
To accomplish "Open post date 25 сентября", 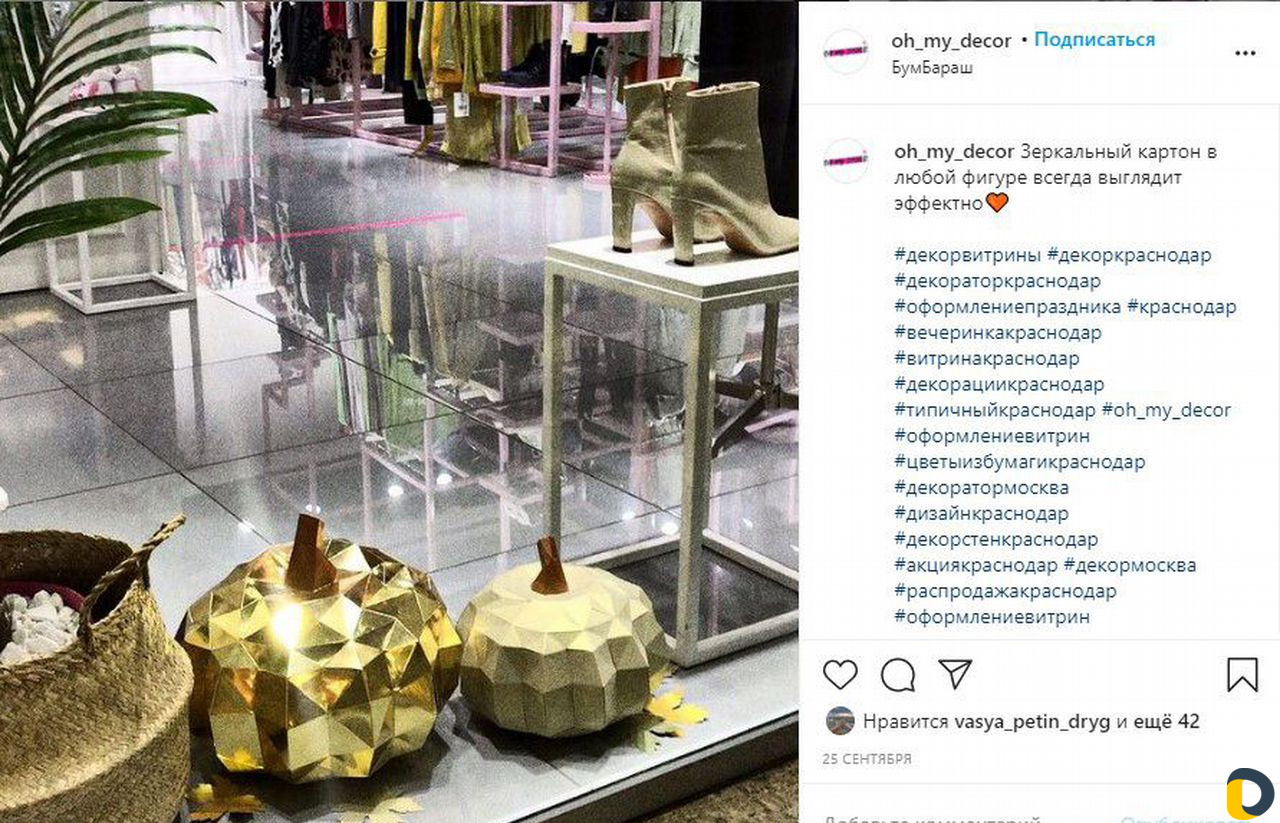I will point(867,759).
